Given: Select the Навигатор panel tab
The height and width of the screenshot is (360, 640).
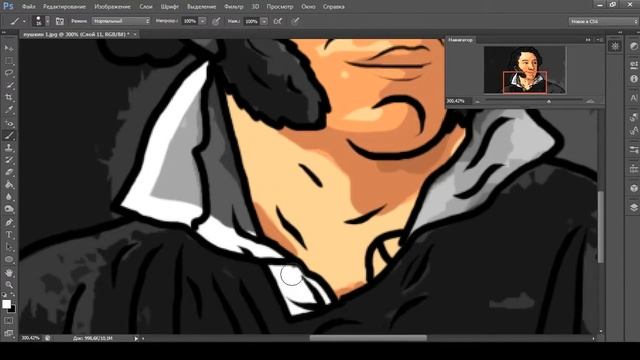Looking at the screenshot, I should click(x=460, y=40).
